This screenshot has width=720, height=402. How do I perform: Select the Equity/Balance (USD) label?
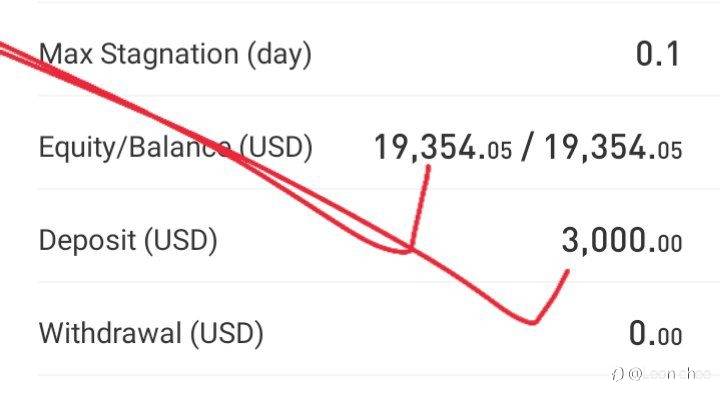coord(175,147)
